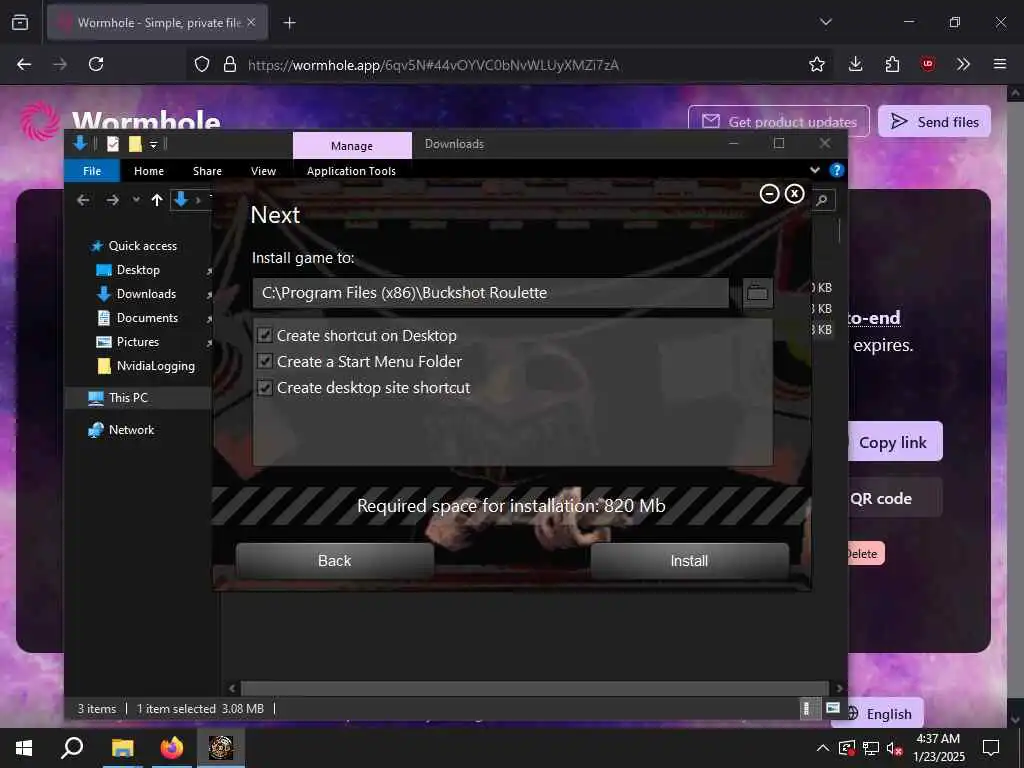The width and height of the screenshot is (1024, 768).
Task: Click the Explorer horizontal scrollbar
Action: (x=535, y=688)
